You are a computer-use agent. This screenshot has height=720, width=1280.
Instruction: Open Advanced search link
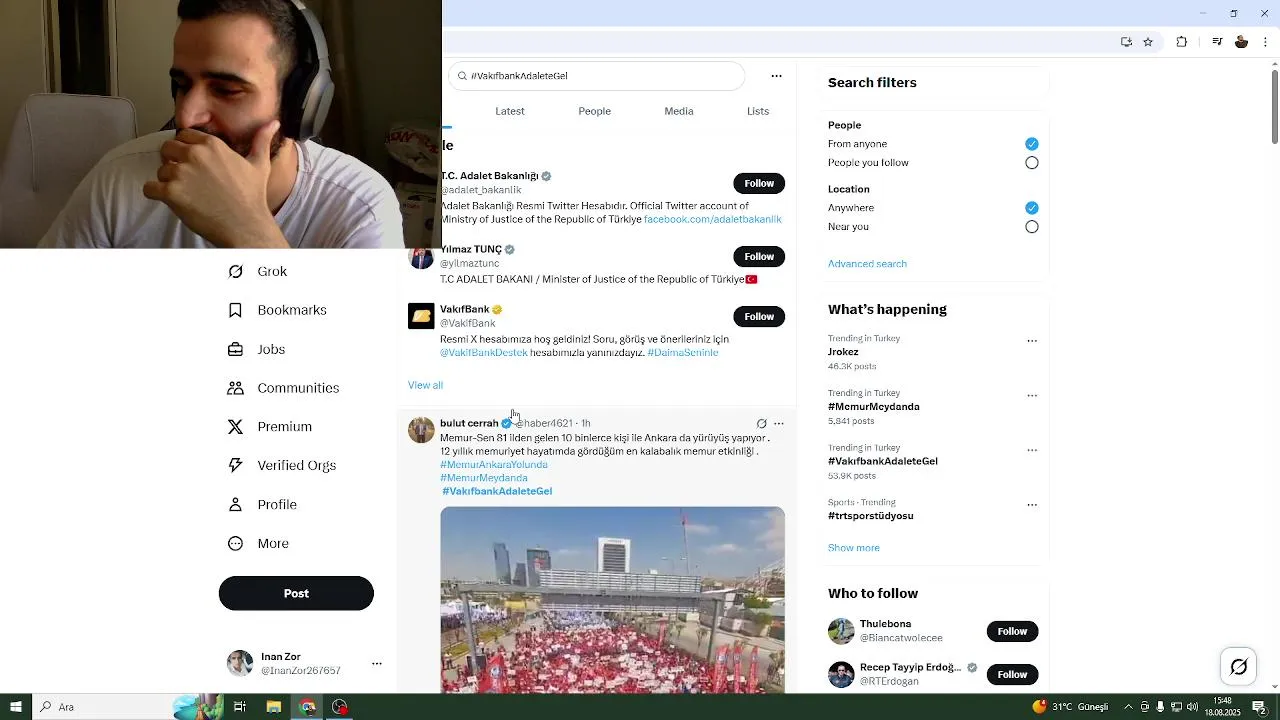(867, 264)
